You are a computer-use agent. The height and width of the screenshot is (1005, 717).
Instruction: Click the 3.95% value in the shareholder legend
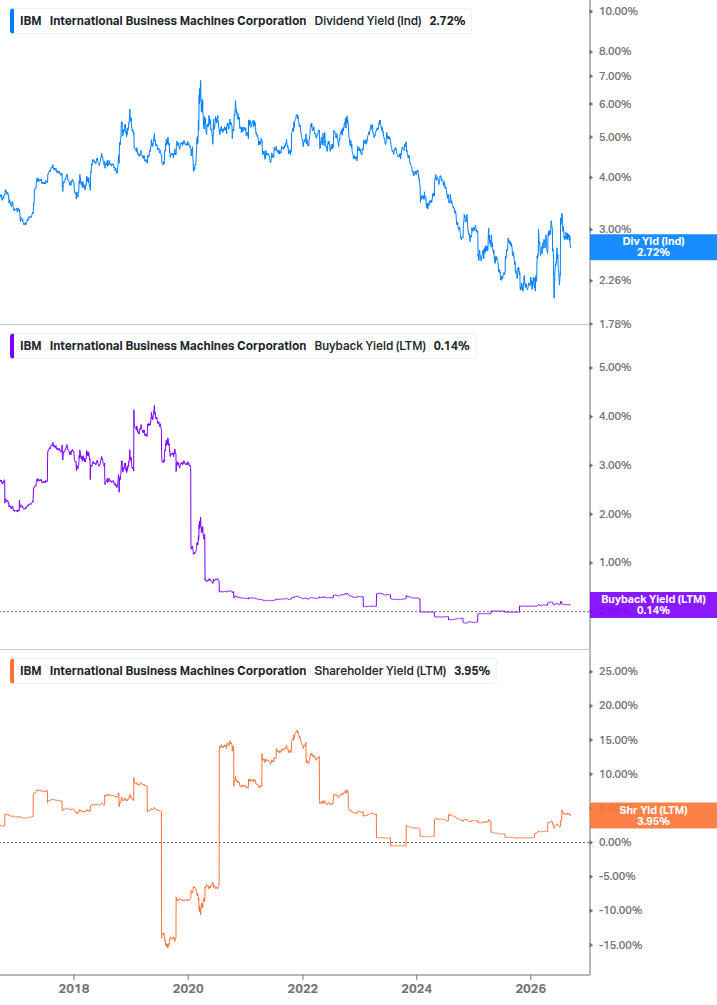(472, 671)
